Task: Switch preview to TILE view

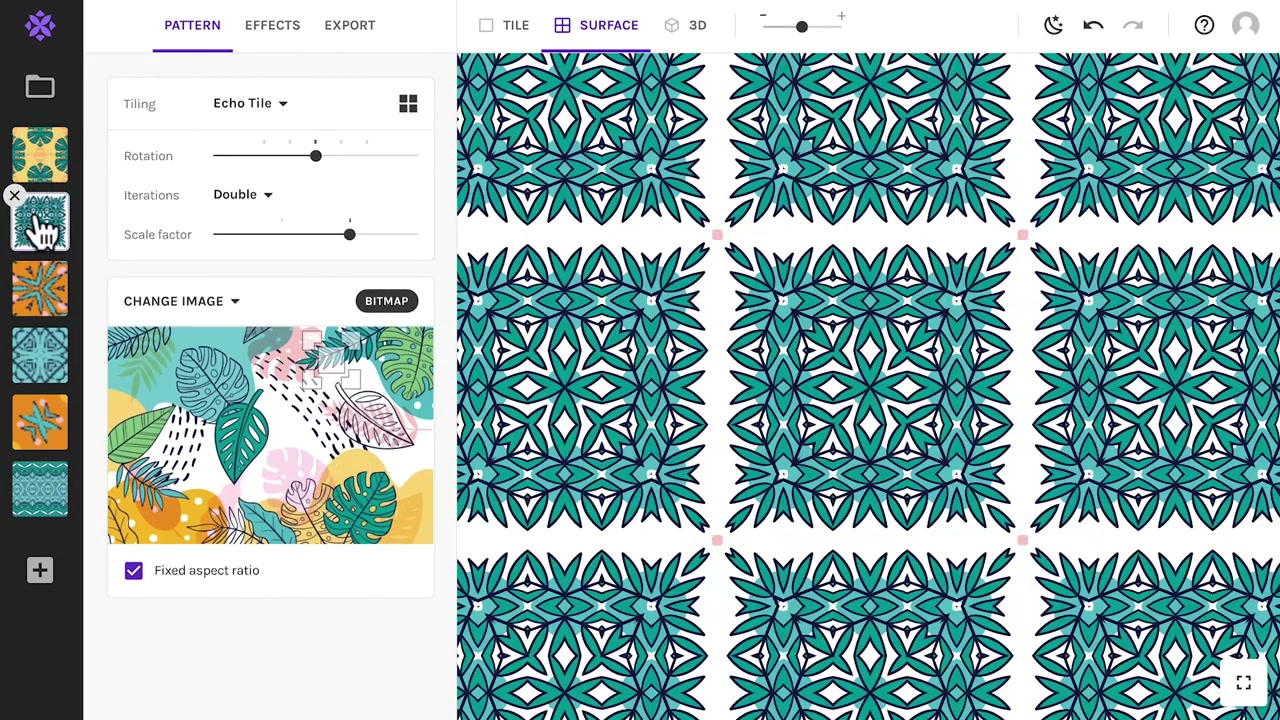Action: click(x=504, y=25)
